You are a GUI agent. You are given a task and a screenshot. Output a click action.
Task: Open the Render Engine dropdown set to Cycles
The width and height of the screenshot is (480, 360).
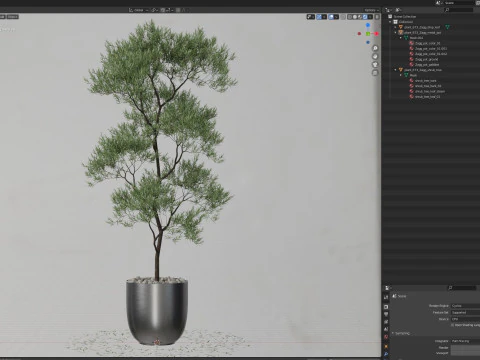(x=465, y=306)
